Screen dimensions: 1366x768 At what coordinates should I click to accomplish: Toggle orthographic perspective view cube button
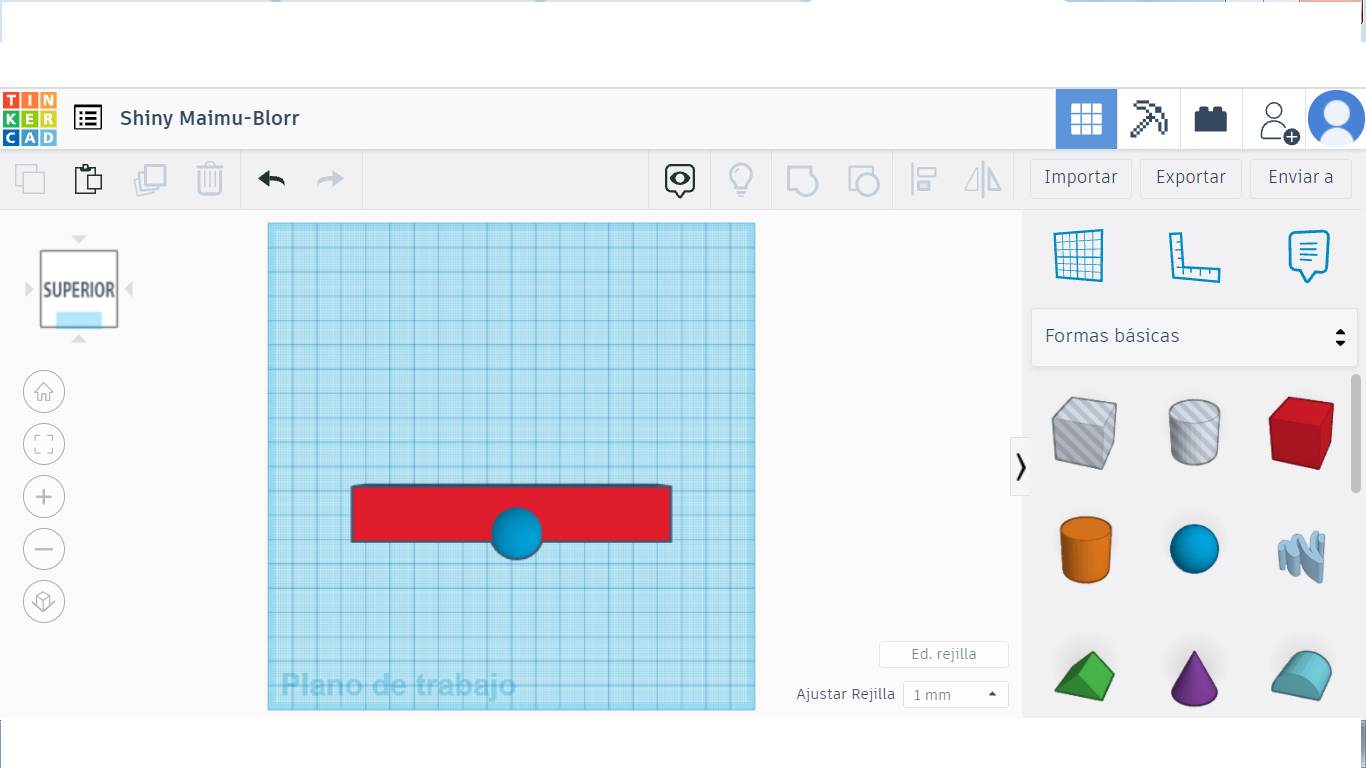tap(44, 602)
